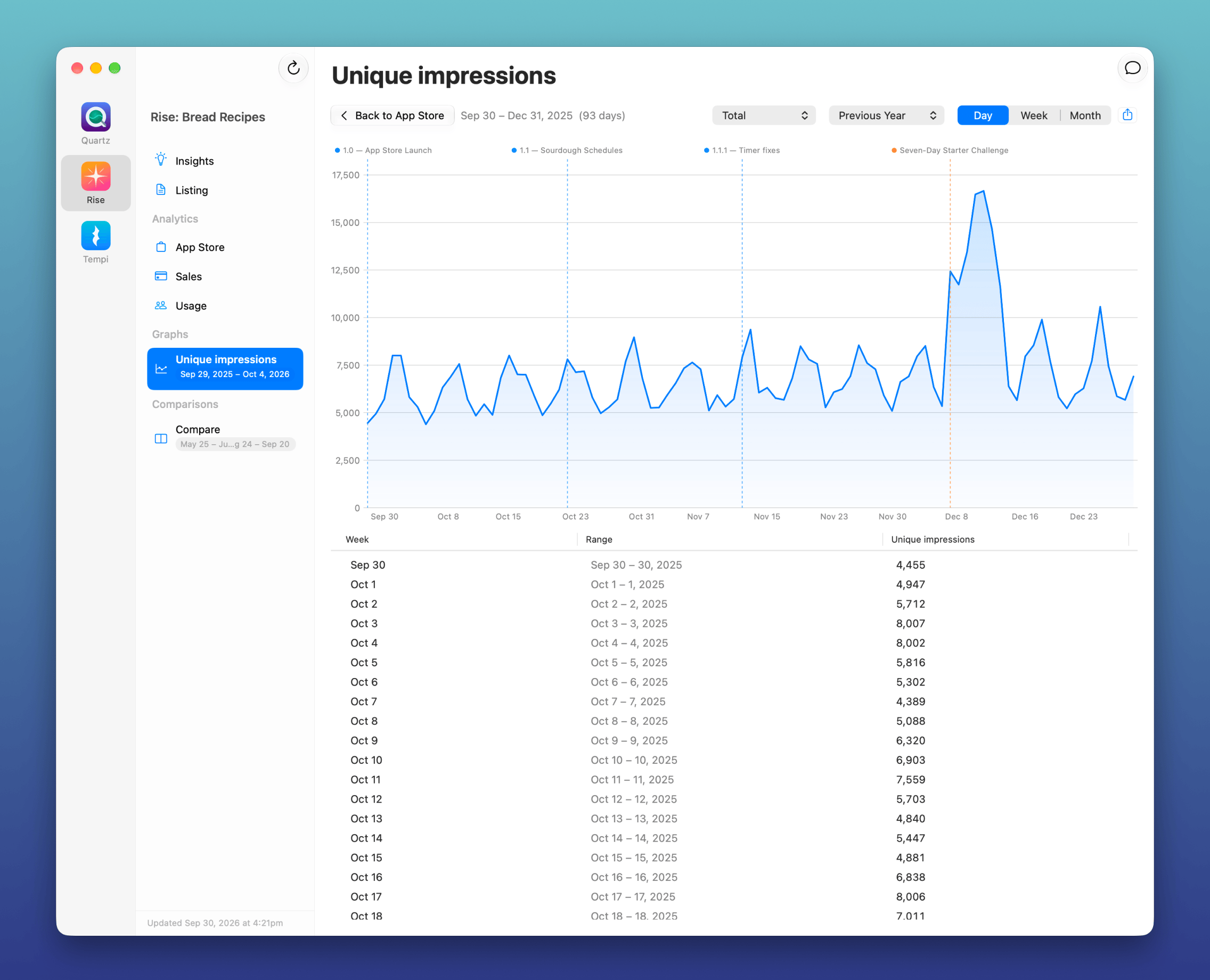
Task: Open the Tempi app icon
Action: (x=95, y=235)
